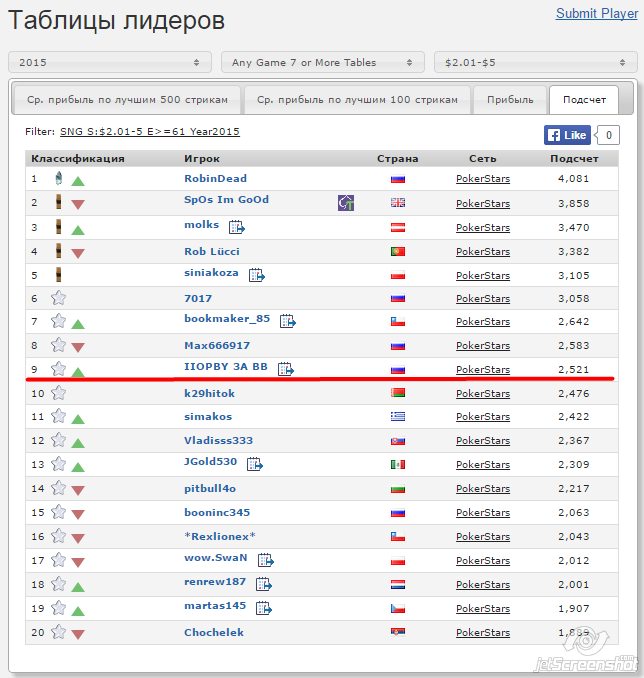The width and height of the screenshot is (644, 678).
Task: Click the PokerStars link in the molks row
Action: pos(483,227)
